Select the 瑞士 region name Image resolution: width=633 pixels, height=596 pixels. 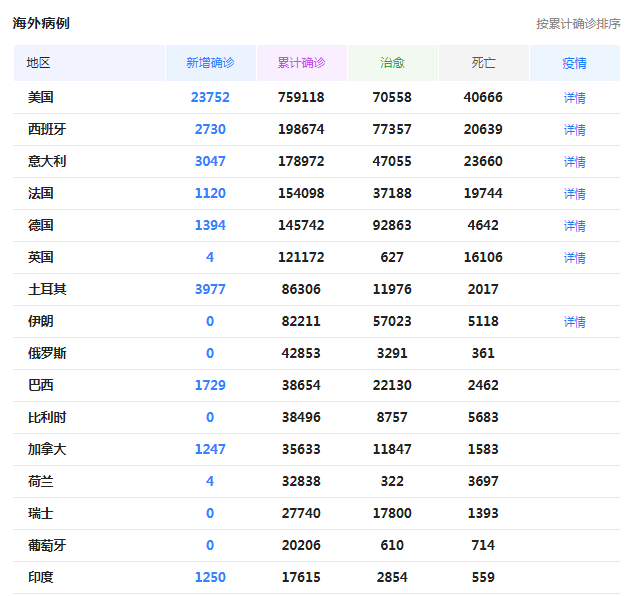pos(40,513)
